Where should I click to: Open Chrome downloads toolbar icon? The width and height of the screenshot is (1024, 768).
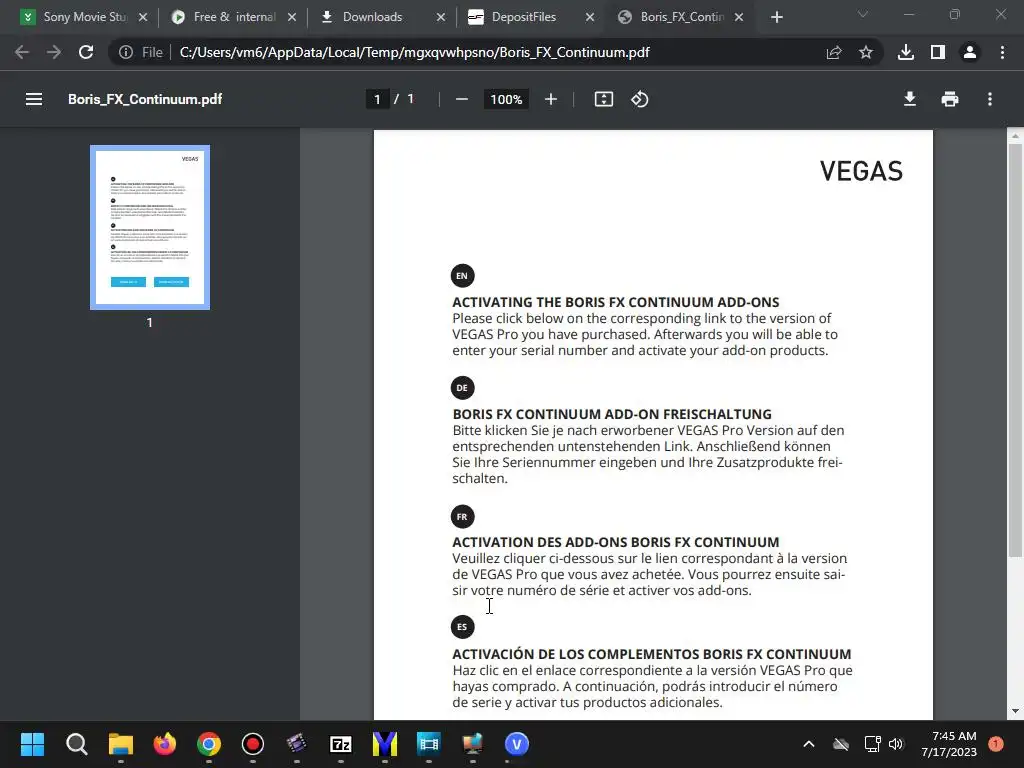[906, 52]
